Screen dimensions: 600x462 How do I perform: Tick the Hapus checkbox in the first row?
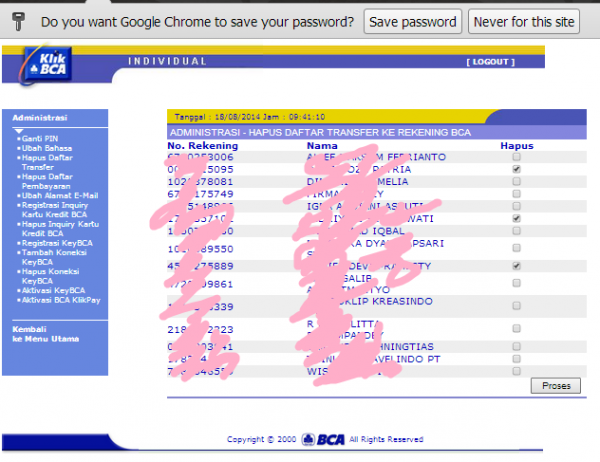pos(516,158)
